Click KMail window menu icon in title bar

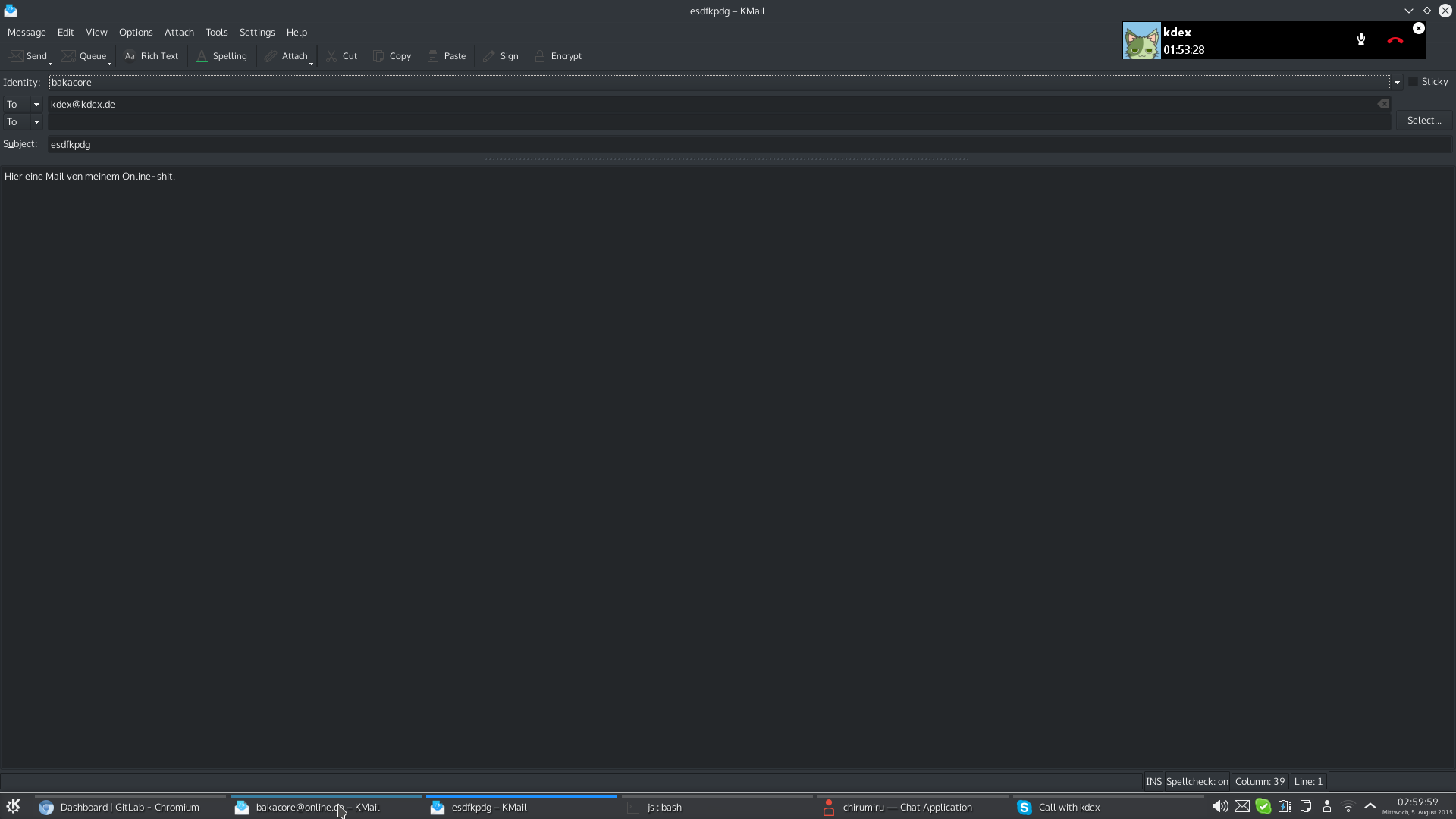(11, 11)
